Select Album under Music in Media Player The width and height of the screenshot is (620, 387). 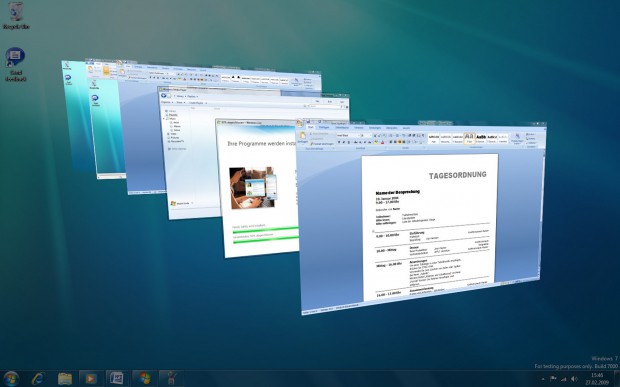pos(177,126)
